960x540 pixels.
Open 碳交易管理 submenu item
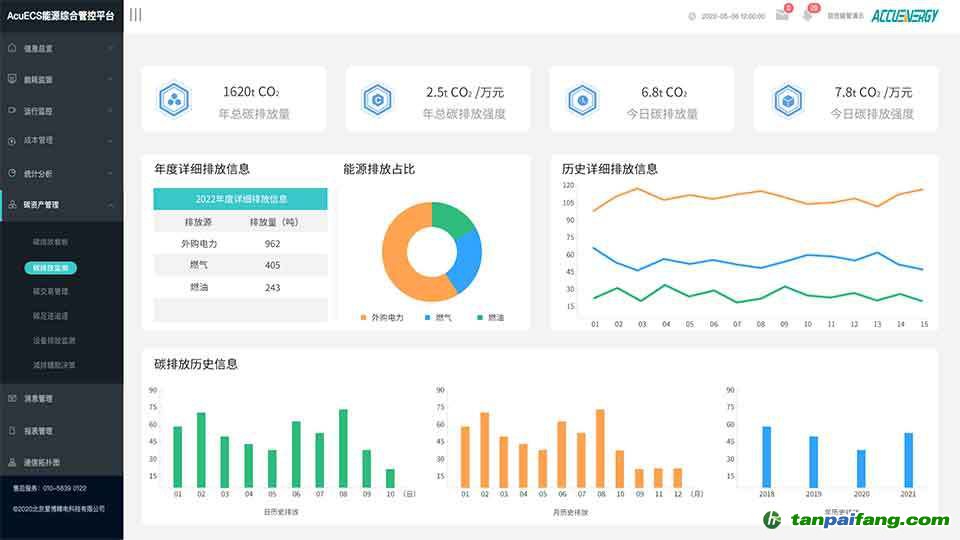[51, 292]
